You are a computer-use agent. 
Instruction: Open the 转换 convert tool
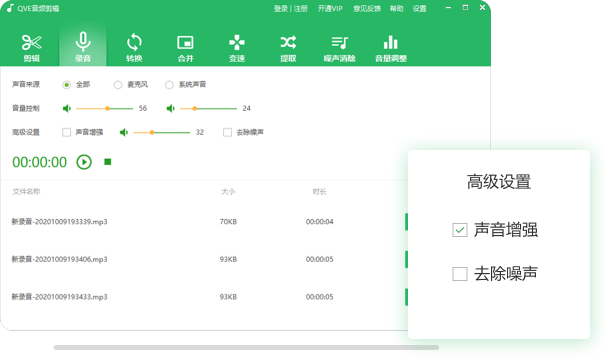[134, 47]
